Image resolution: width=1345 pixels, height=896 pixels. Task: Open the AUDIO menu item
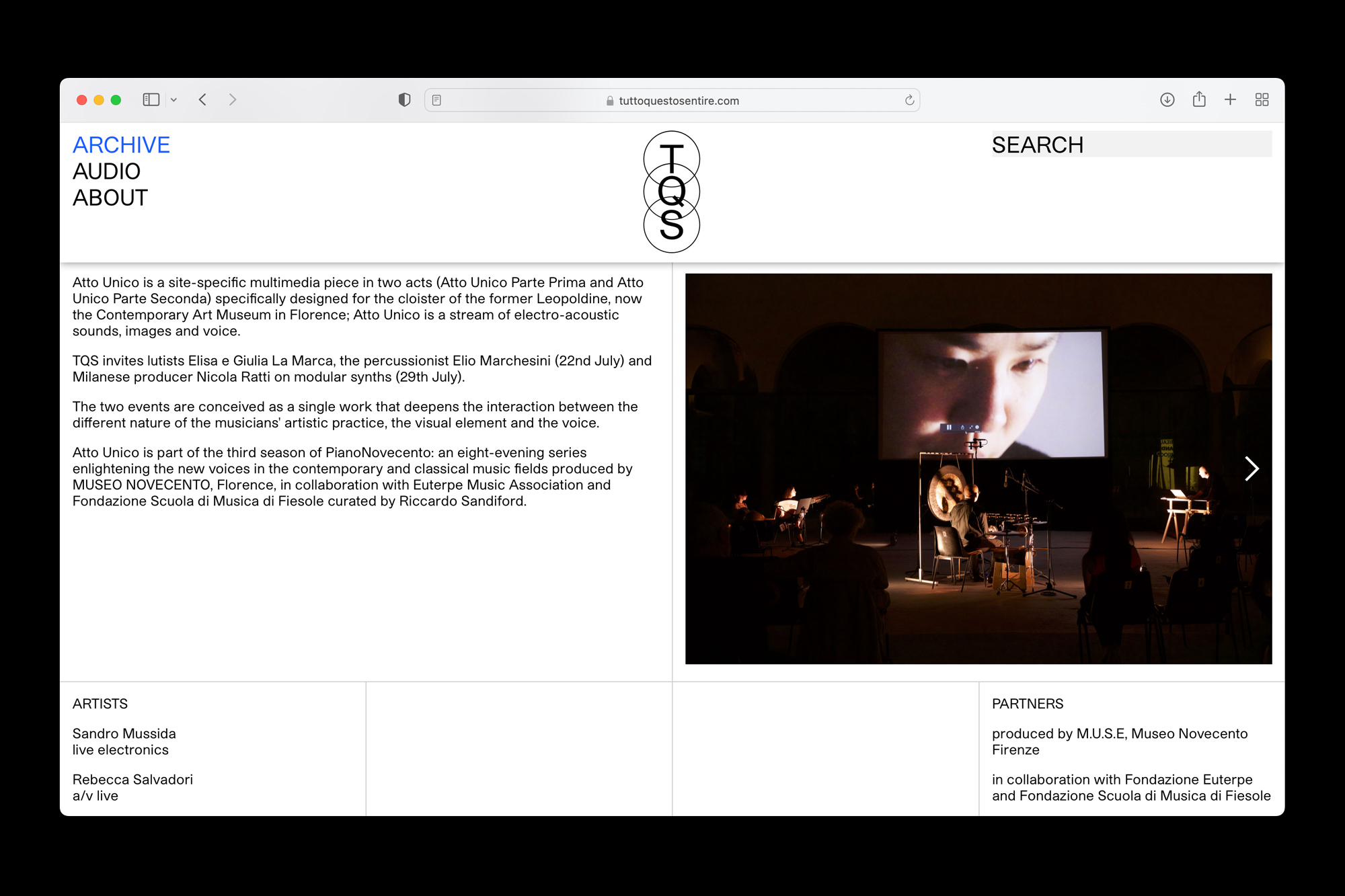point(106,171)
